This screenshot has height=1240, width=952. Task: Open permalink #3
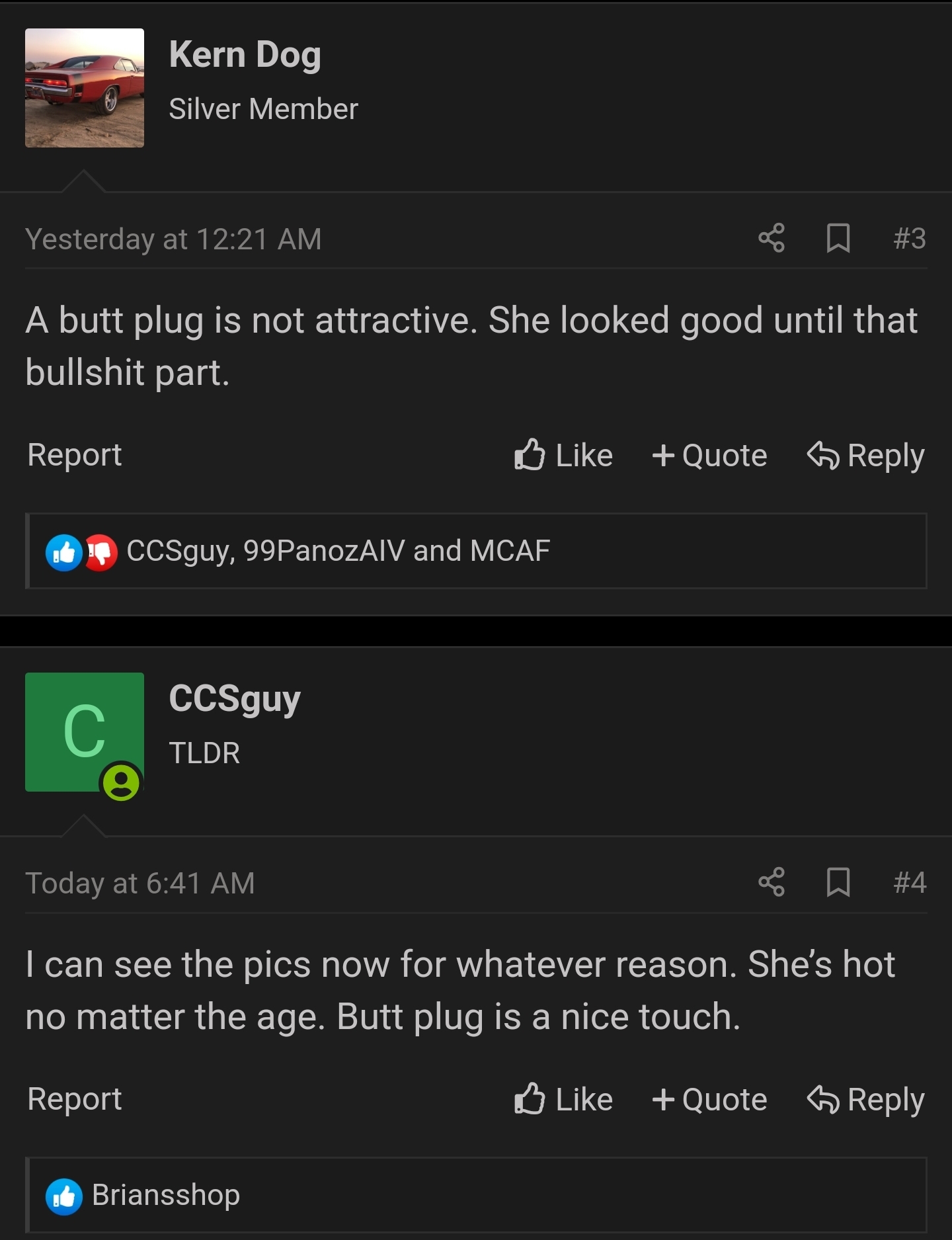(910, 238)
